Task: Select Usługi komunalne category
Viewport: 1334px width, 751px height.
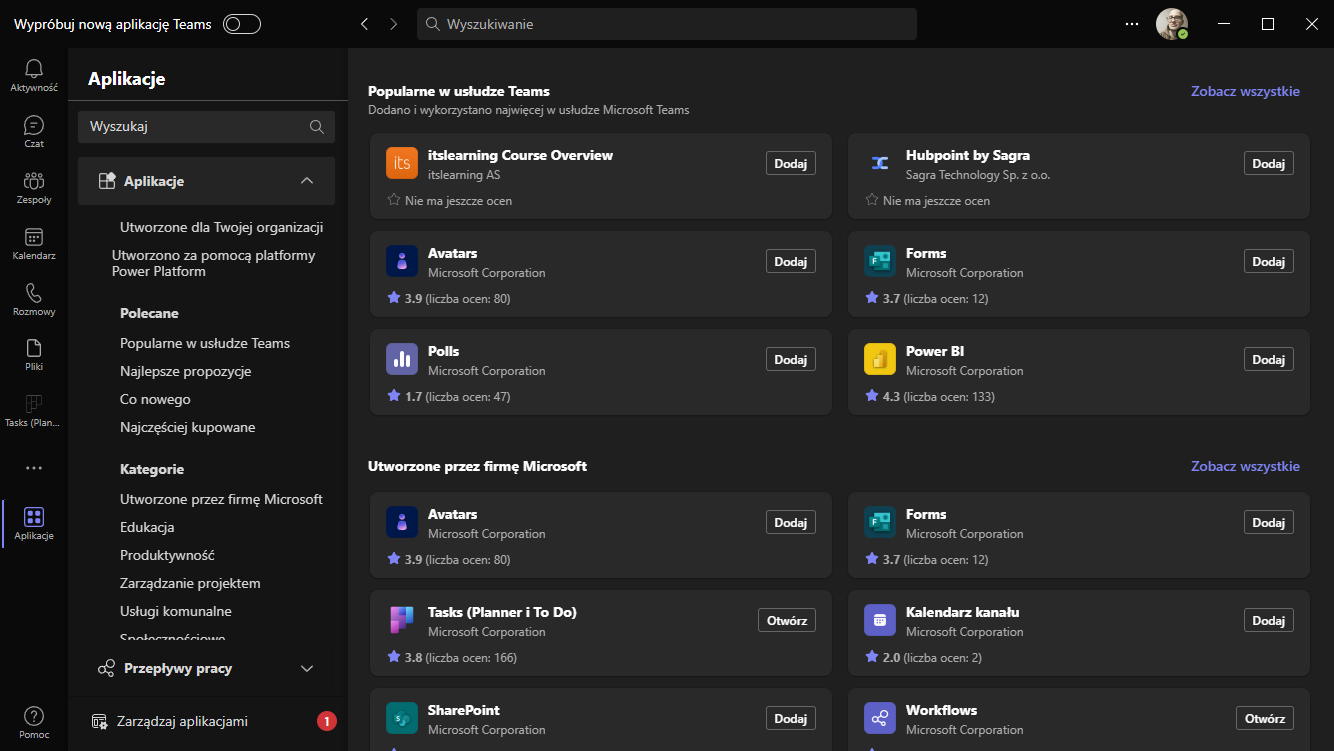Action: point(176,611)
